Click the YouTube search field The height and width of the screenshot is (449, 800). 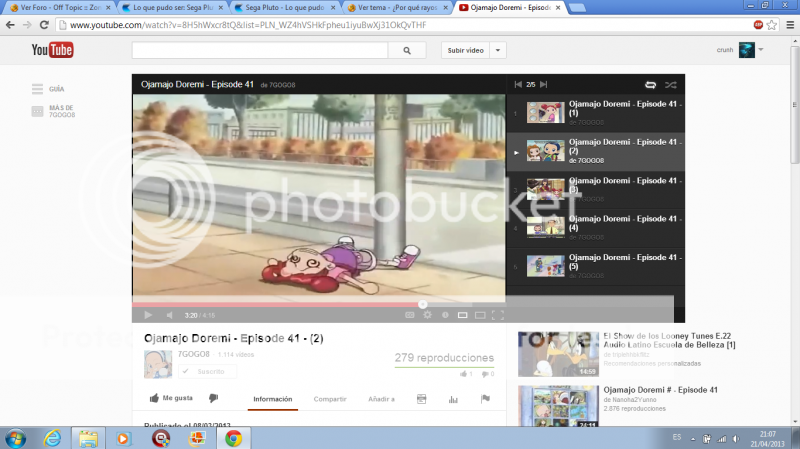point(260,50)
